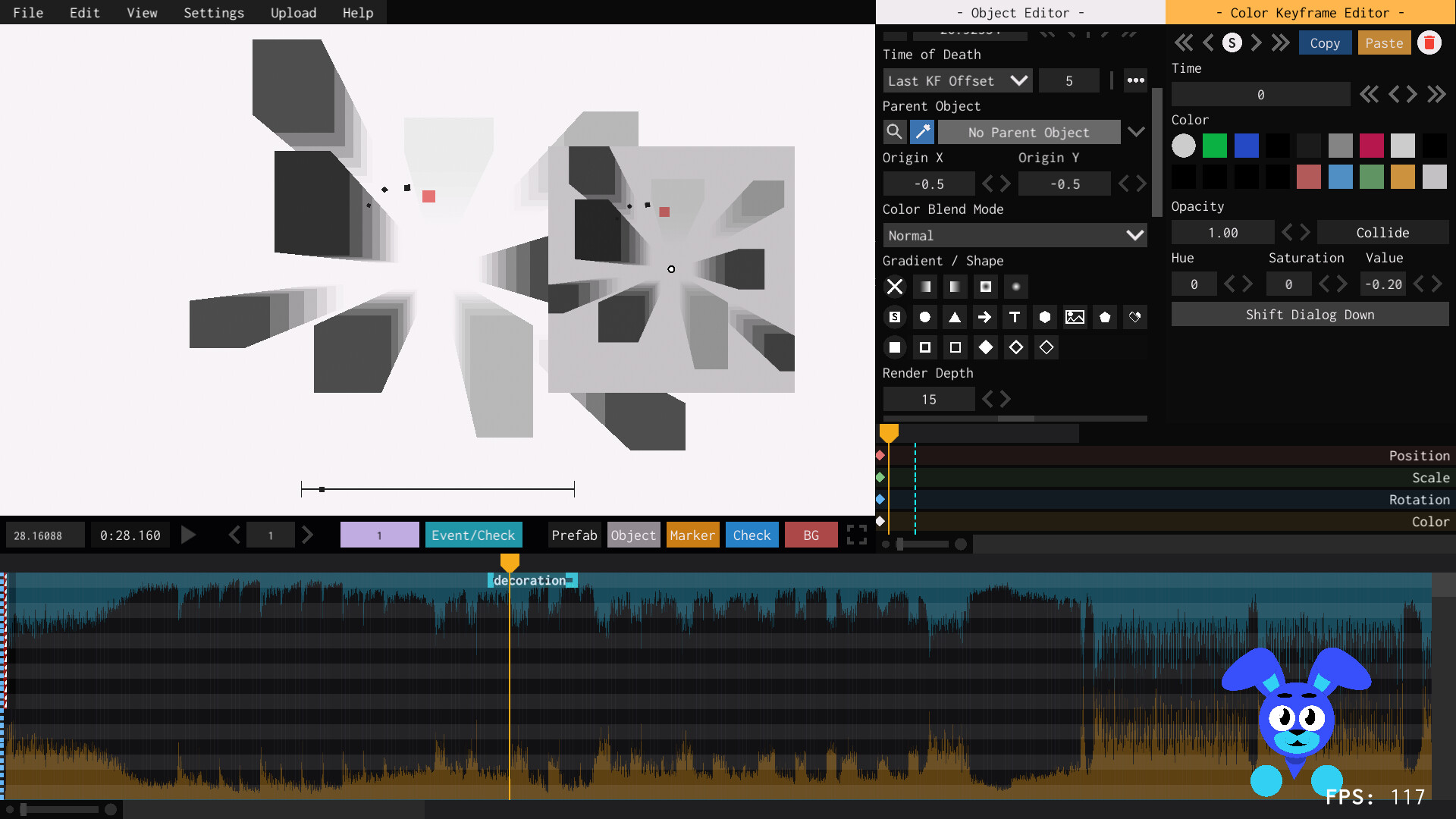The image size is (1456, 819).
Task: Choose the text shape icon
Action: (x=1015, y=317)
